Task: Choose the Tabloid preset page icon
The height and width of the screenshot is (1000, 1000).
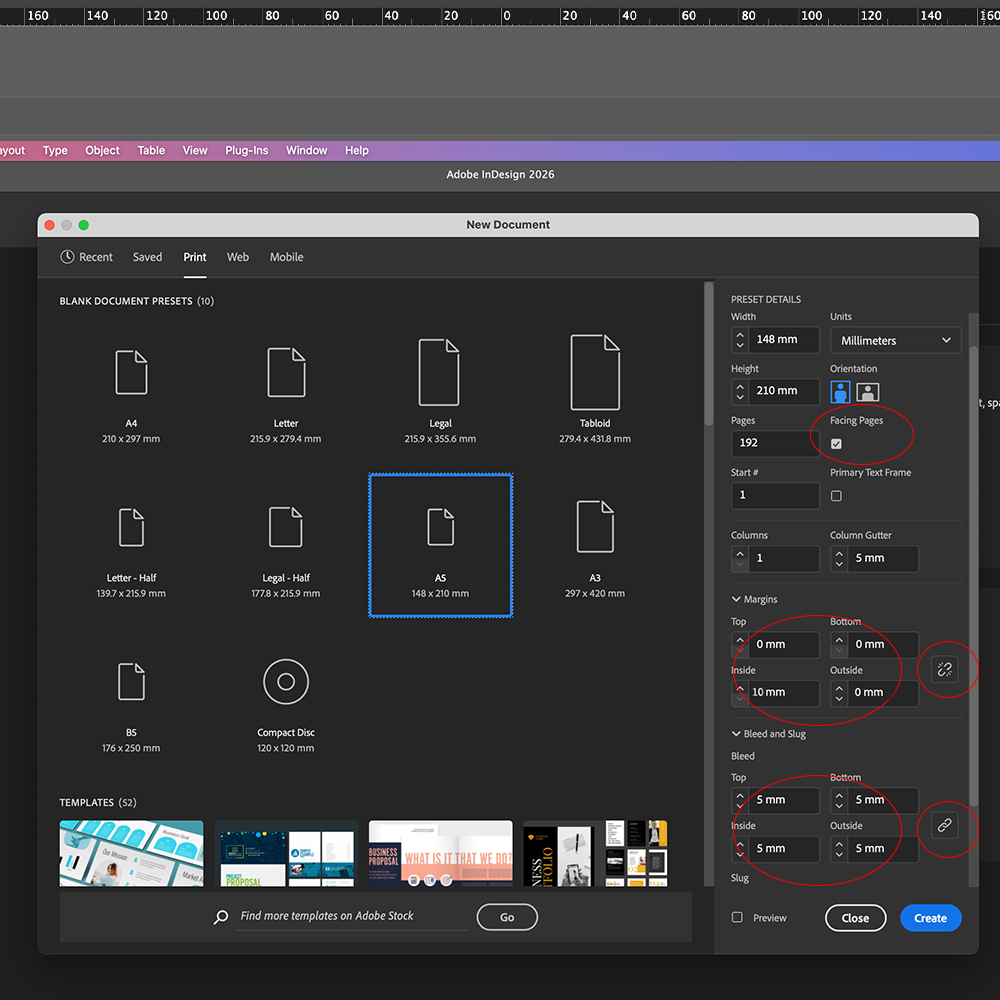Action: click(594, 372)
